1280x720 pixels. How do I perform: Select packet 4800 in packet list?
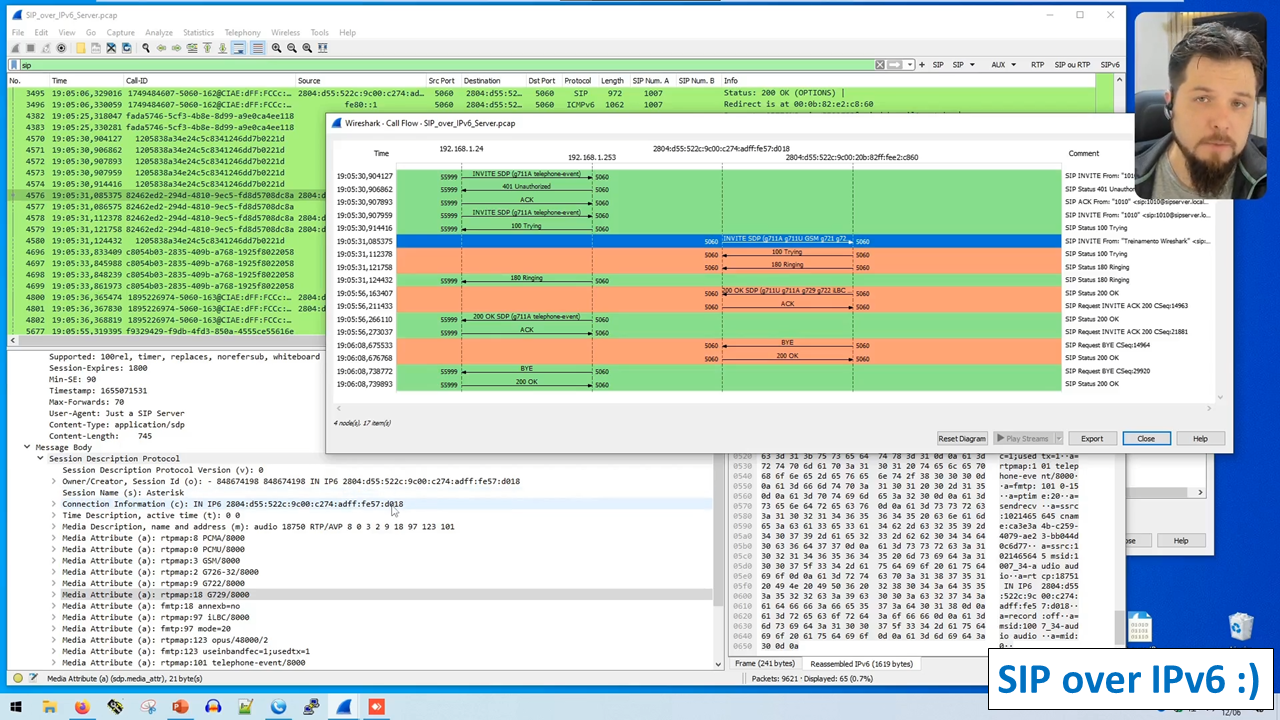tap(168, 298)
